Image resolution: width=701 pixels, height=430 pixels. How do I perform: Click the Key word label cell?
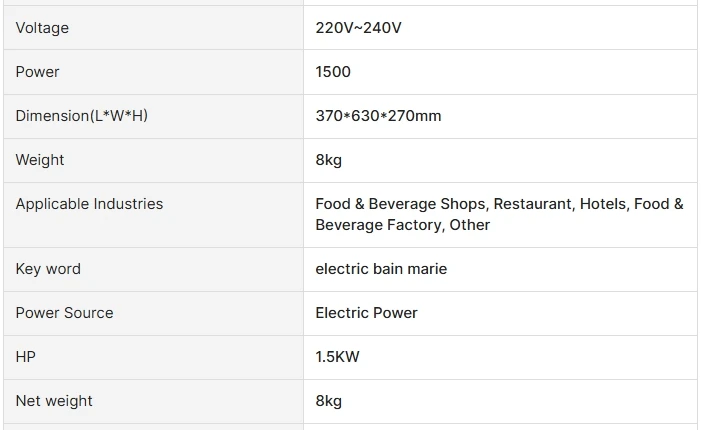[x=48, y=269]
